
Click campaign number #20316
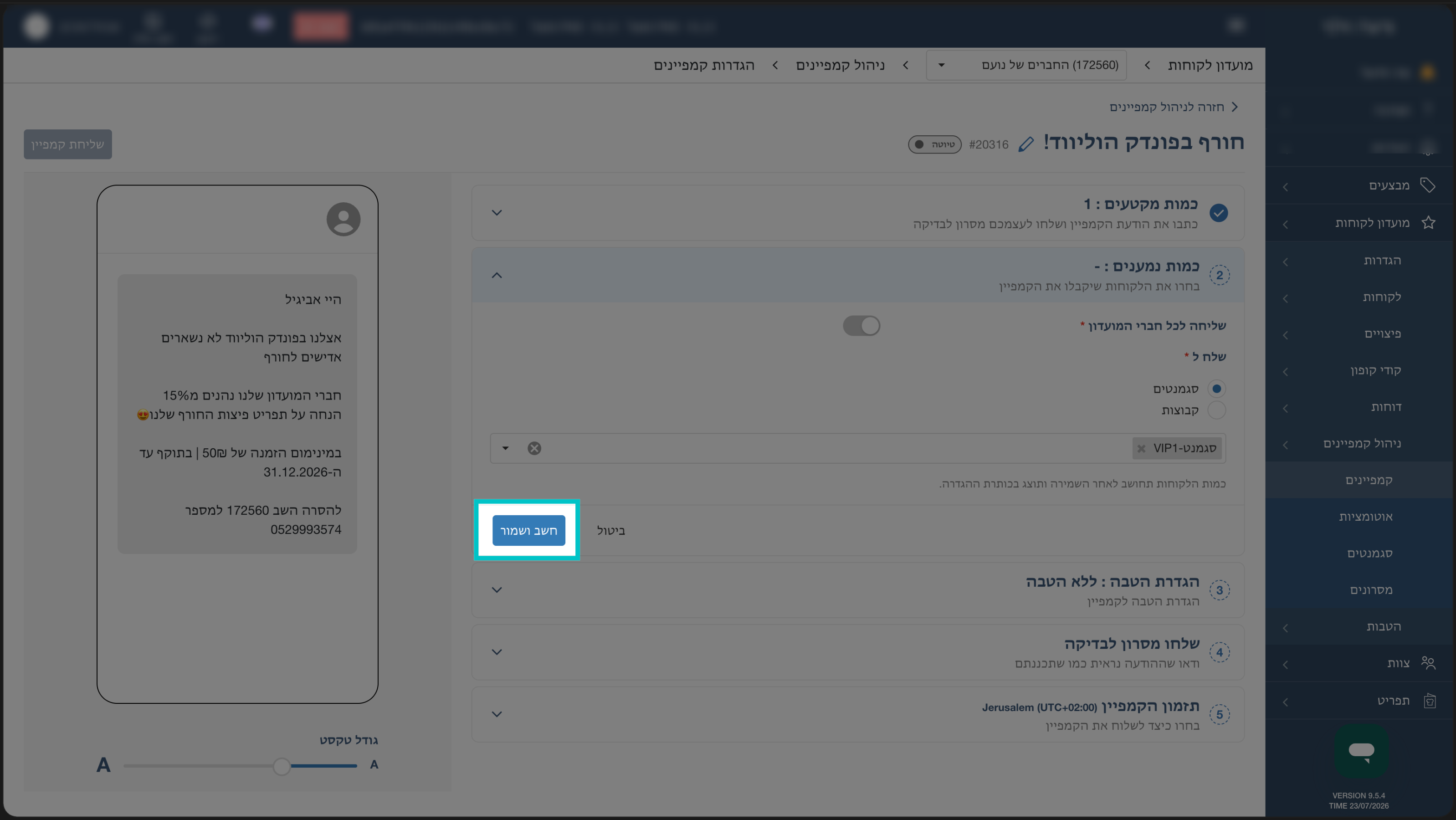pyautogui.click(x=989, y=145)
